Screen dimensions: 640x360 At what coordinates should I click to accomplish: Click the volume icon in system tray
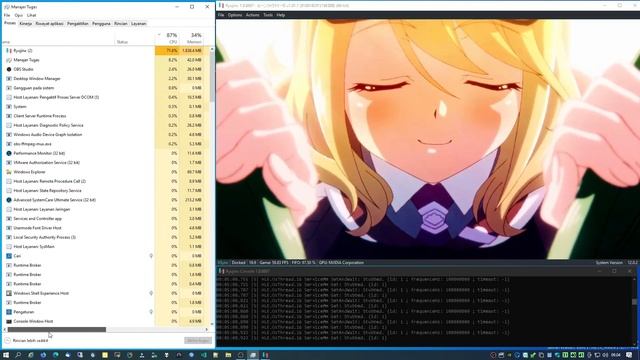[605, 355]
